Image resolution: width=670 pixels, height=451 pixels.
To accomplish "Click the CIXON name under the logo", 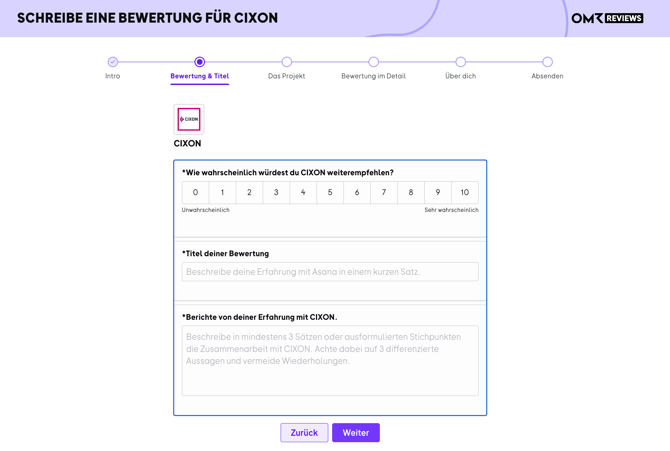I will [187, 143].
